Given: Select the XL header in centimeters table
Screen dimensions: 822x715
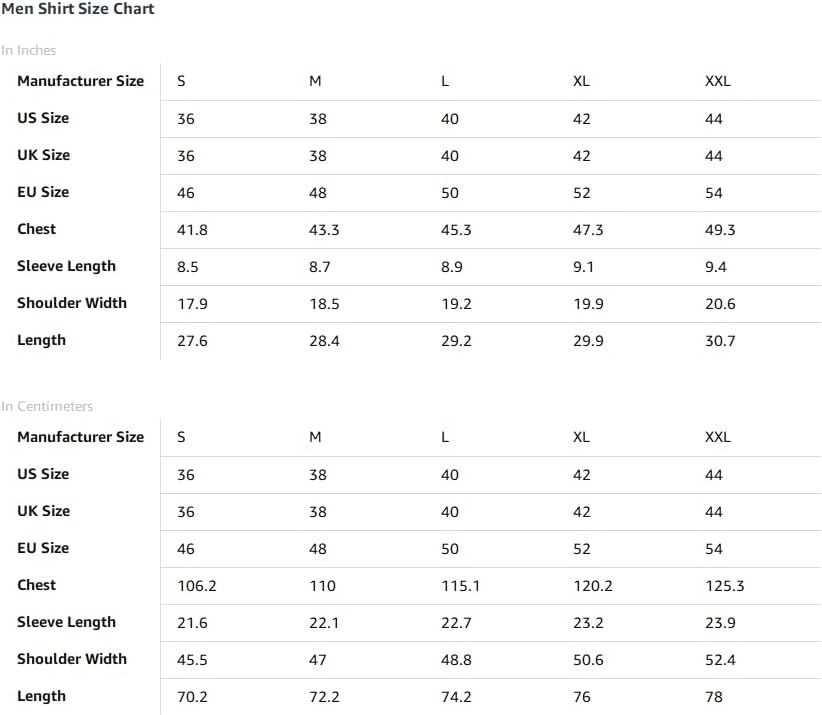Looking at the screenshot, I should click(x=581, y=437).
